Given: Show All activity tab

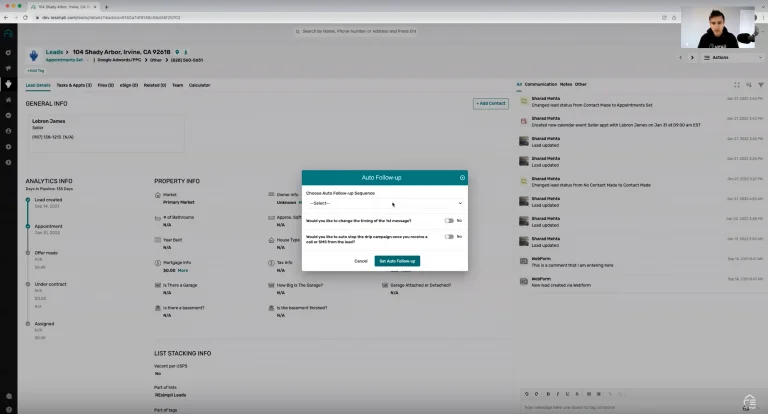Looking at the screenshot, I should pos(519,84).
